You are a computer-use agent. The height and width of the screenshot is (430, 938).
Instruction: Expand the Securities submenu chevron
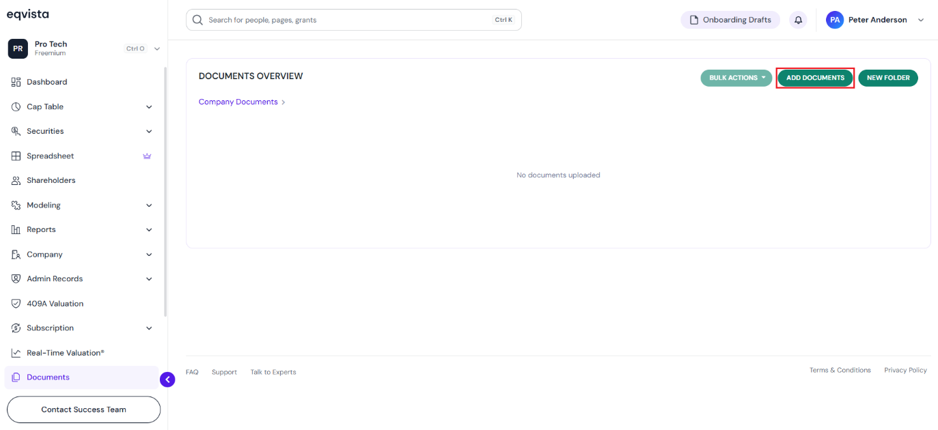[x=149, y=132]
